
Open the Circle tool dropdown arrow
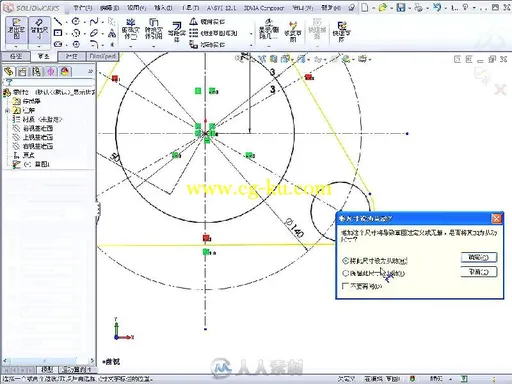[x=85, y=22]
